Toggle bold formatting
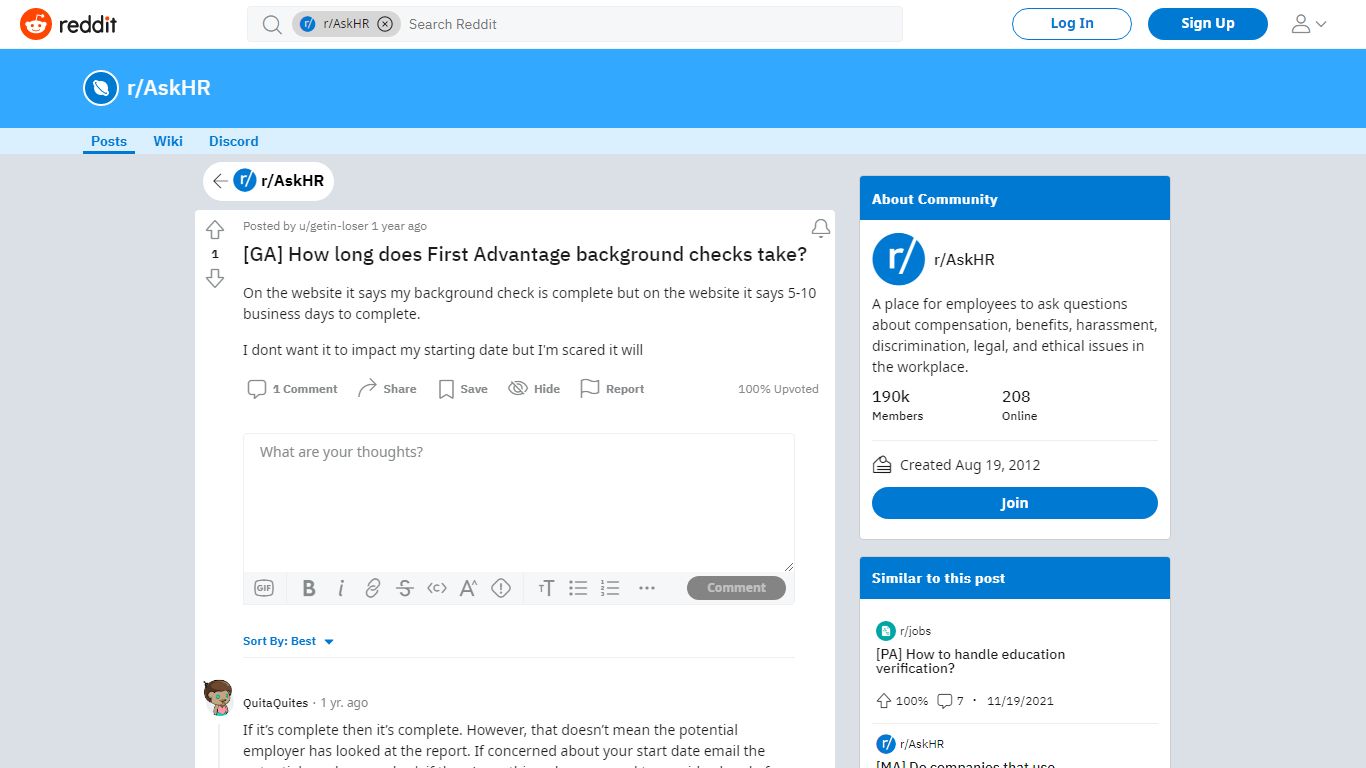The width and height of the screenshot is (1366, 768). [309, 588]
